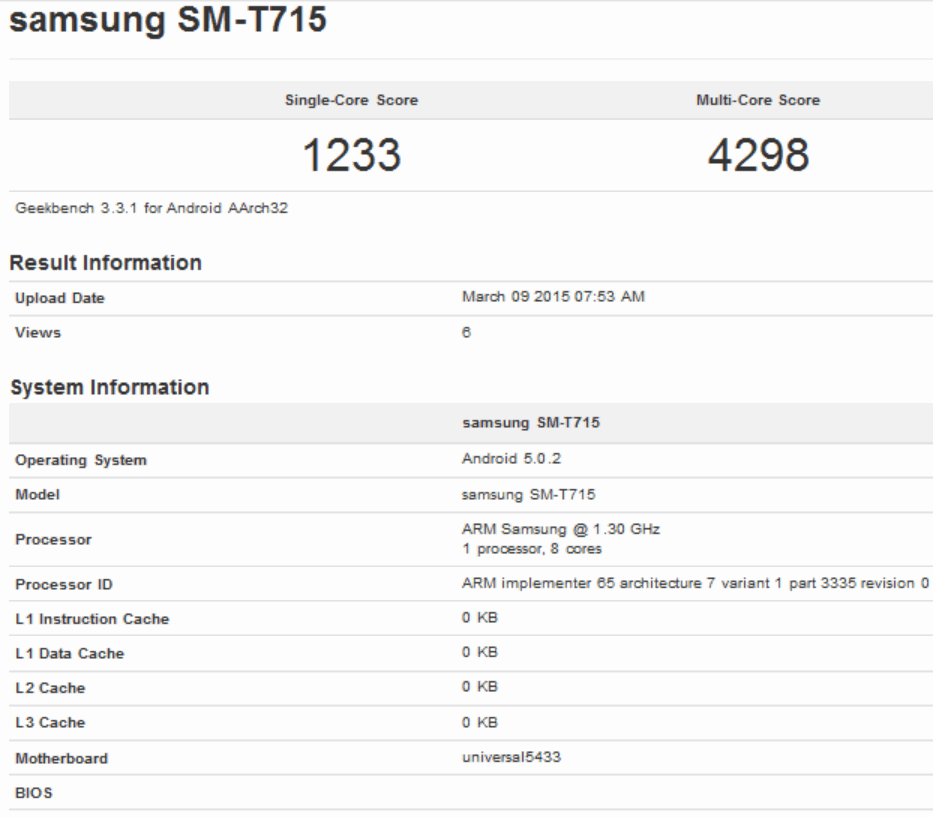This screenshot has width=933, height=817.
Task: Select 'Geekbench 3.3.1 for Android AArch32' text
Action: coord(152,208)
